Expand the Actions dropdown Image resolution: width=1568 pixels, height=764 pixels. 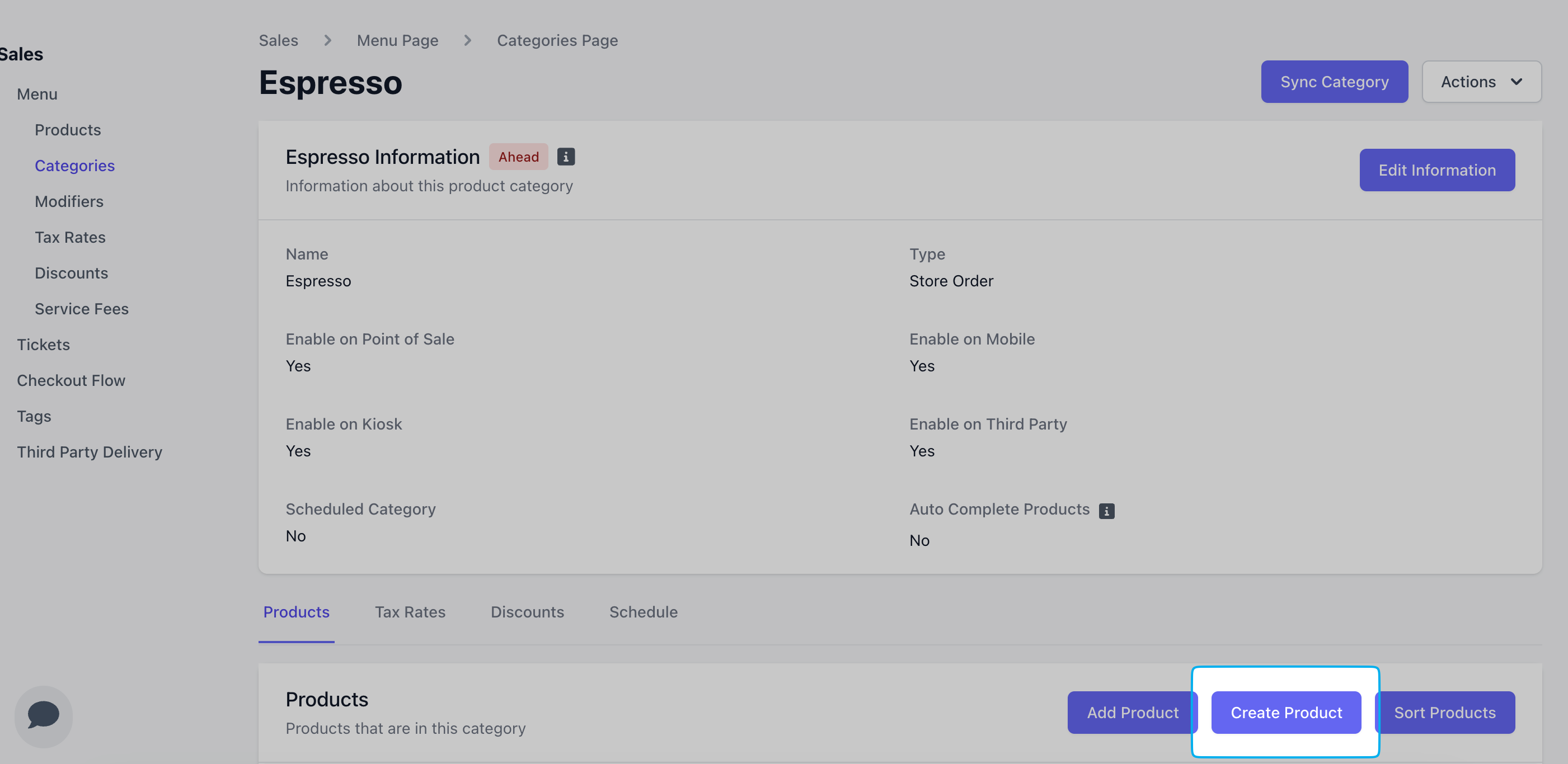pos(1481,82)
